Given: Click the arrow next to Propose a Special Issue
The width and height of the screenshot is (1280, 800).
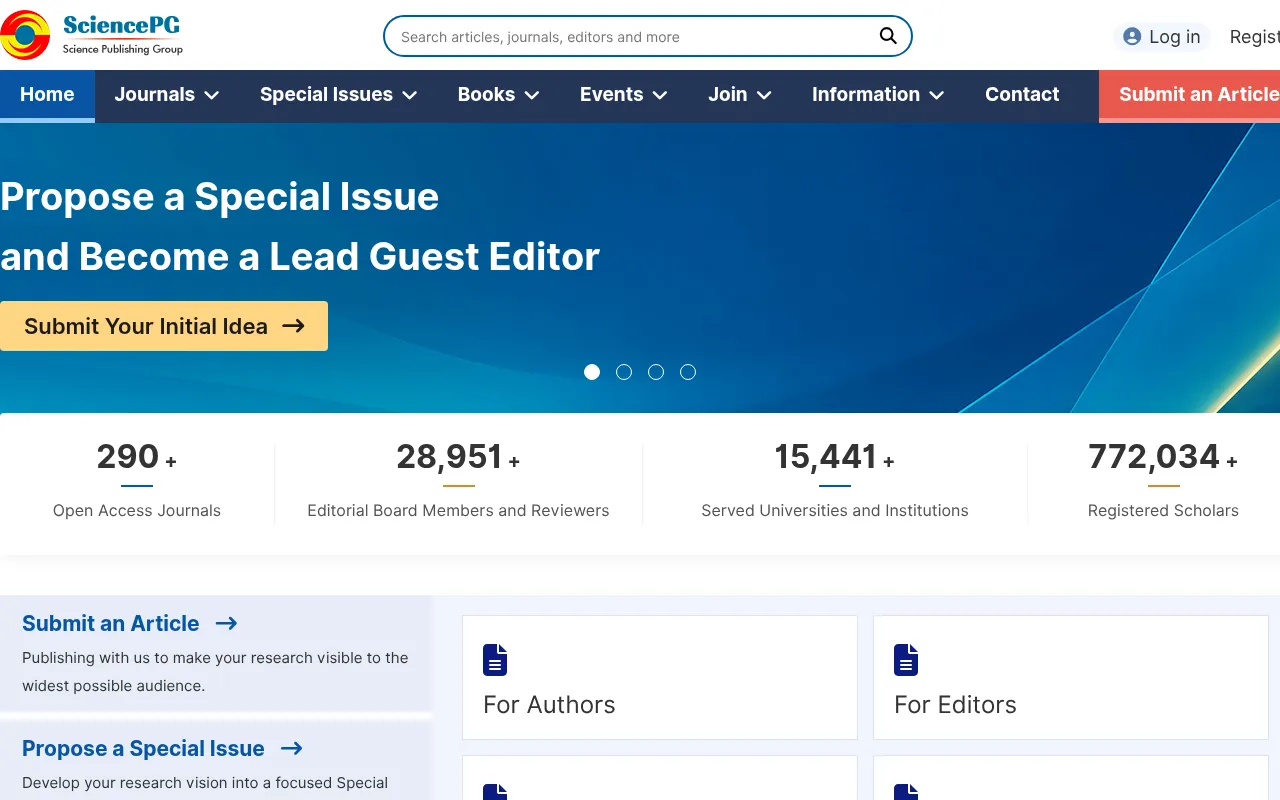Looking at the screenshot, I should point(291,748).
